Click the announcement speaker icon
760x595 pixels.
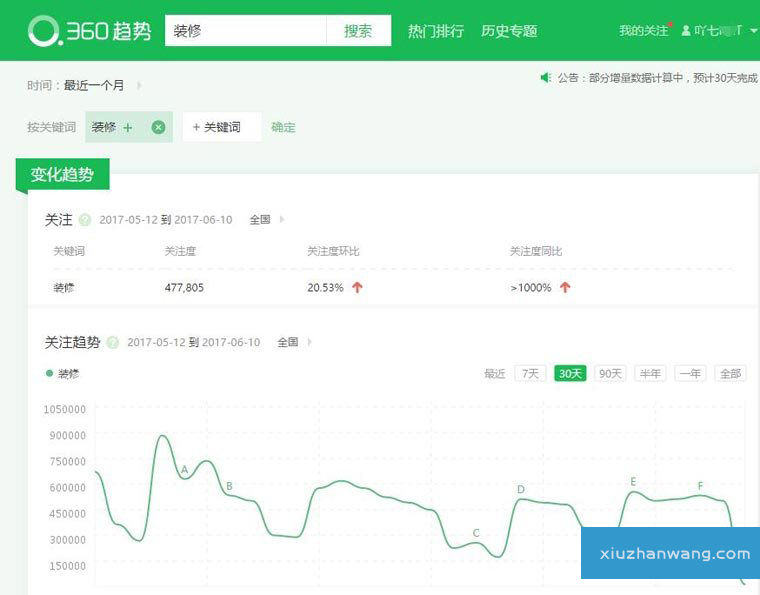546,77
